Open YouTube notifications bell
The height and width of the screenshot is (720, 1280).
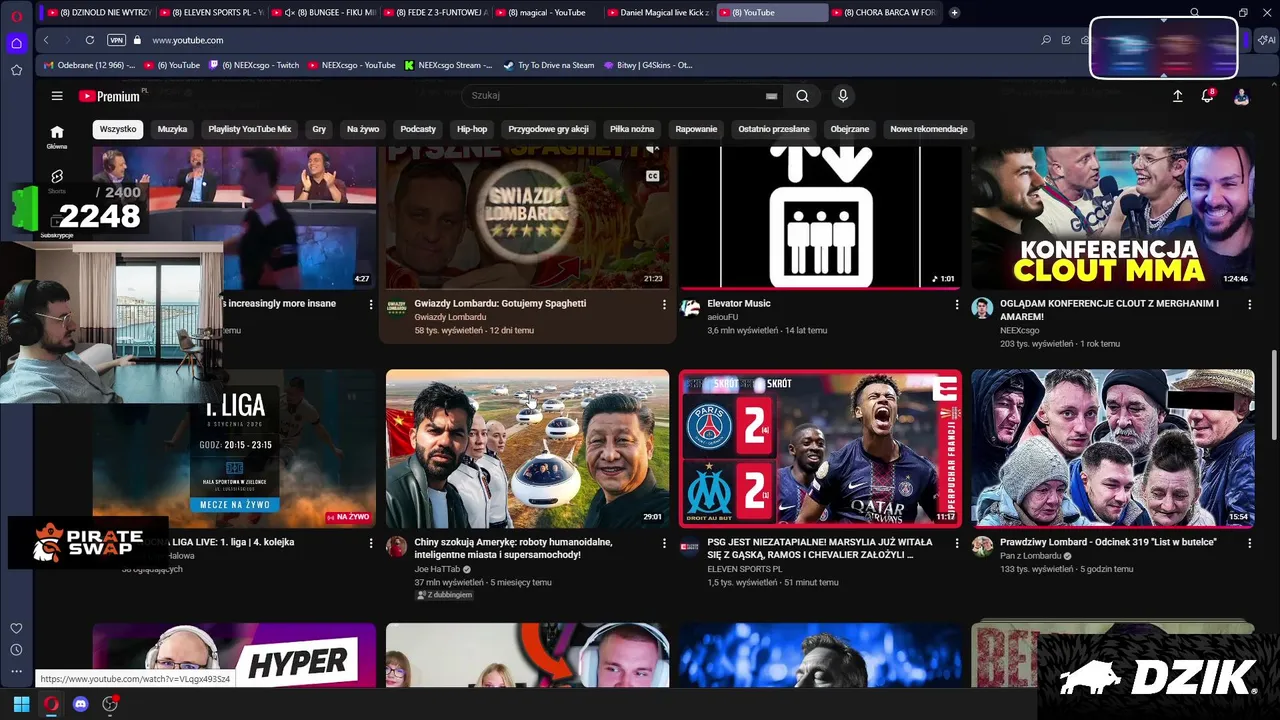point(1208,96)
